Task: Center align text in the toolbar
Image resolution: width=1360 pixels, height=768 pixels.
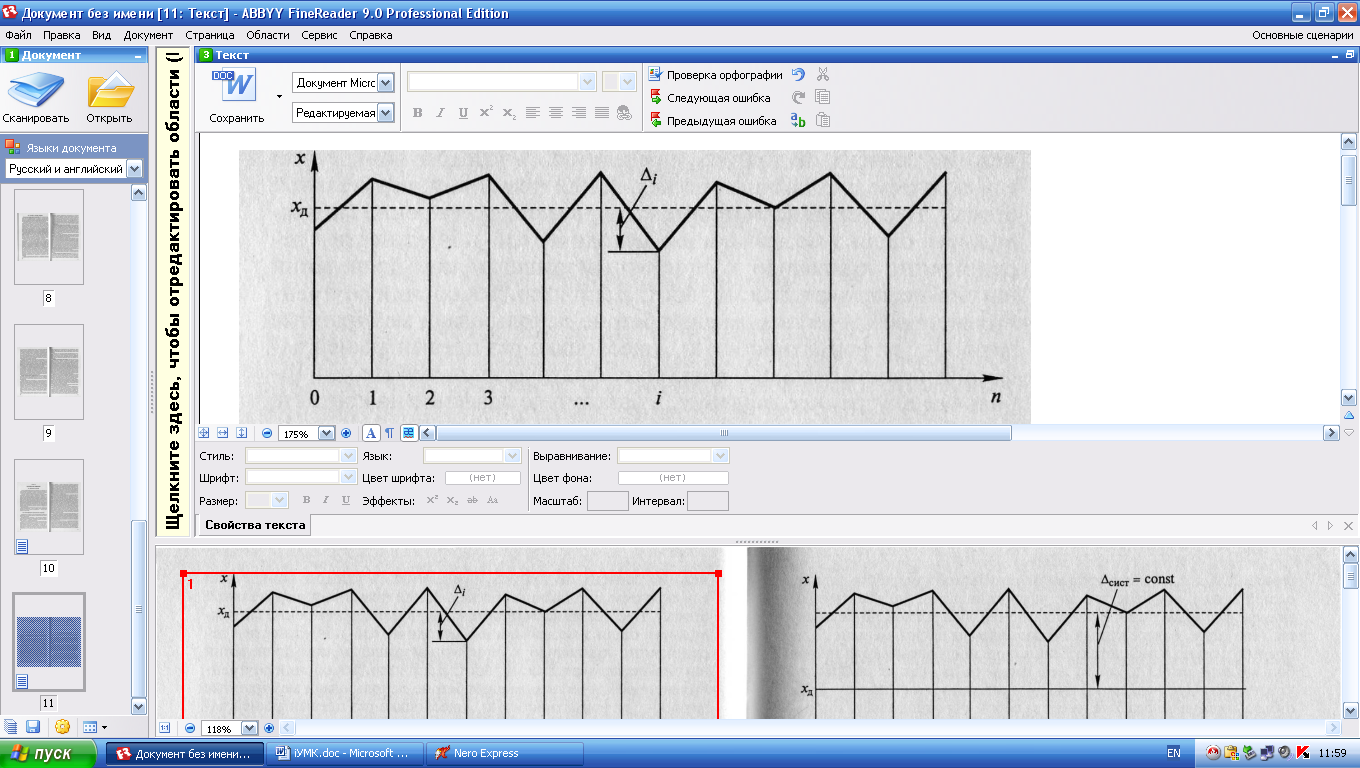Action: tap(556, 113)
